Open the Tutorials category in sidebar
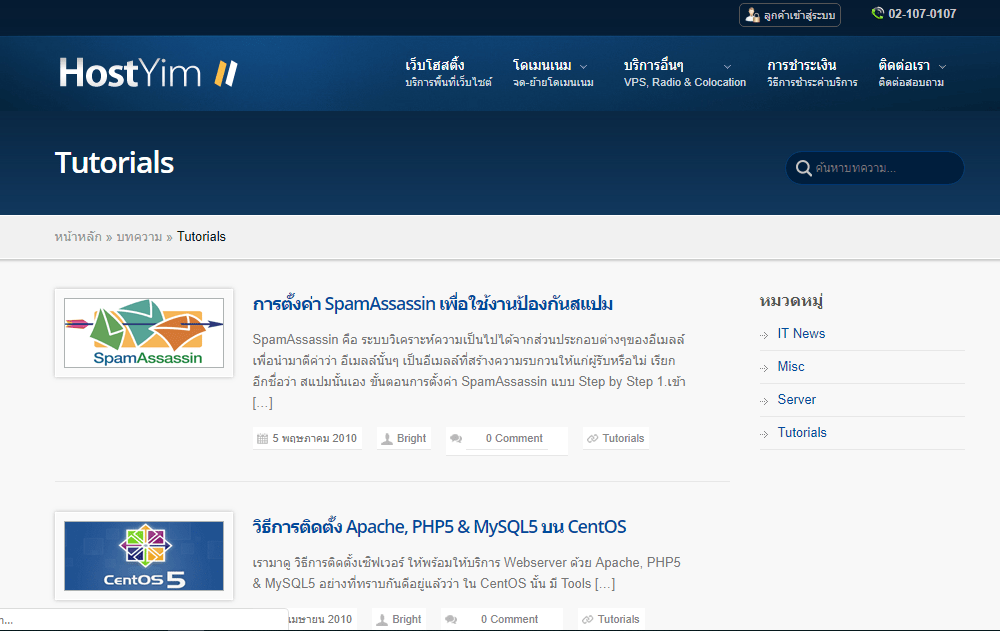This screenshot has height=631, width=1000. pos(802,433)
